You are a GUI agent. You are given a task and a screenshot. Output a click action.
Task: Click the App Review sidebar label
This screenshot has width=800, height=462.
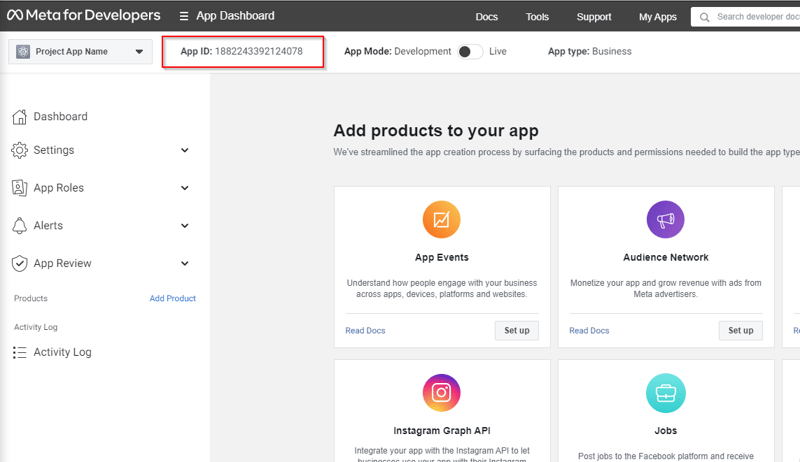(x=62, y=263)
